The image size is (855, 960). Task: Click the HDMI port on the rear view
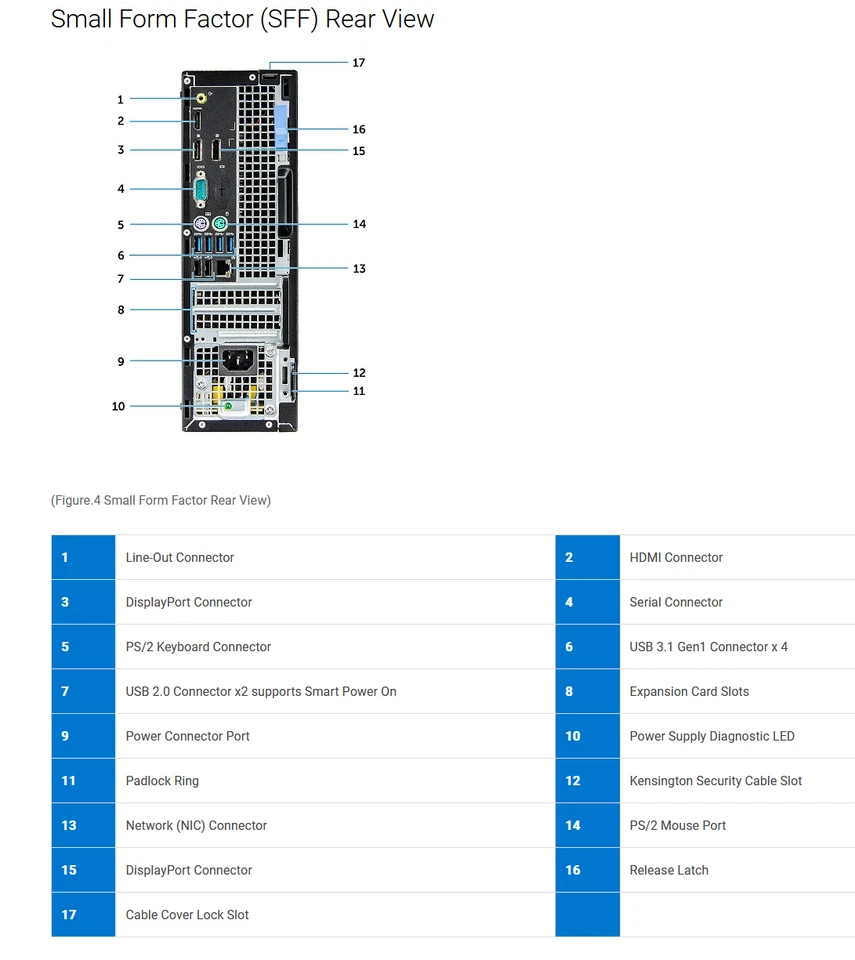pyautogui.click(x=197, y=119)
